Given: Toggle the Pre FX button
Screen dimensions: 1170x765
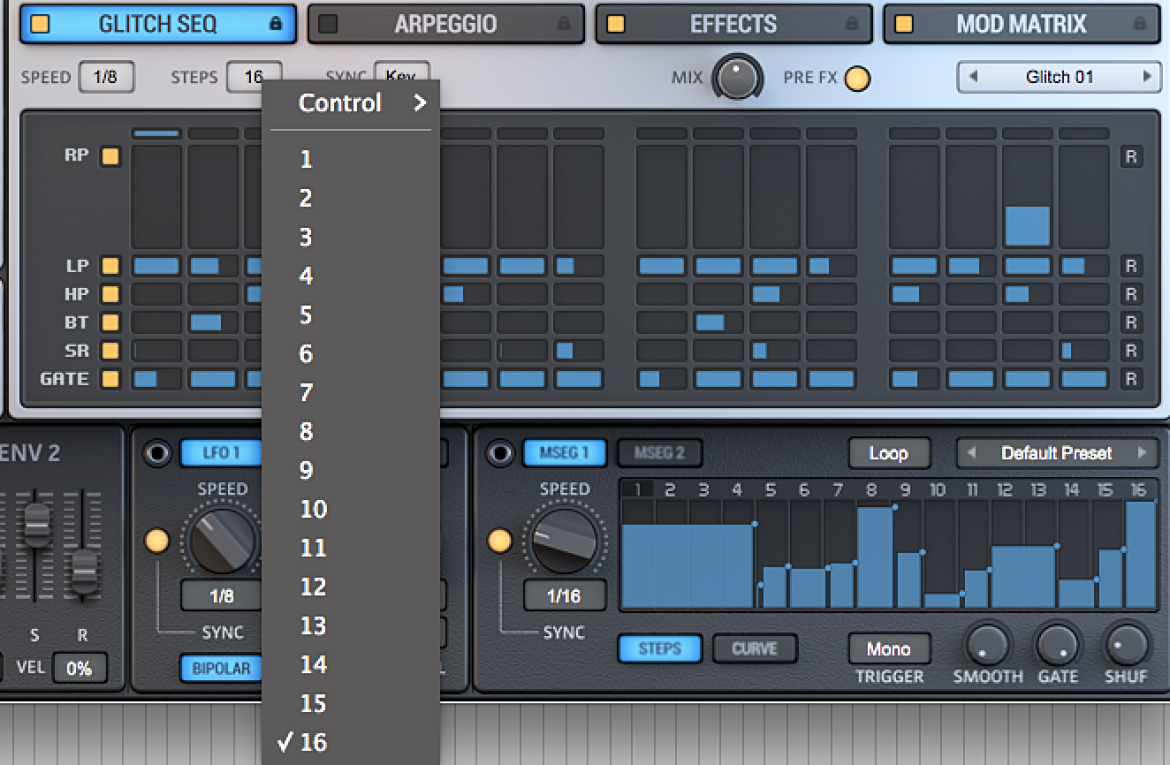Looking at the screenshot, I should 857,78.
